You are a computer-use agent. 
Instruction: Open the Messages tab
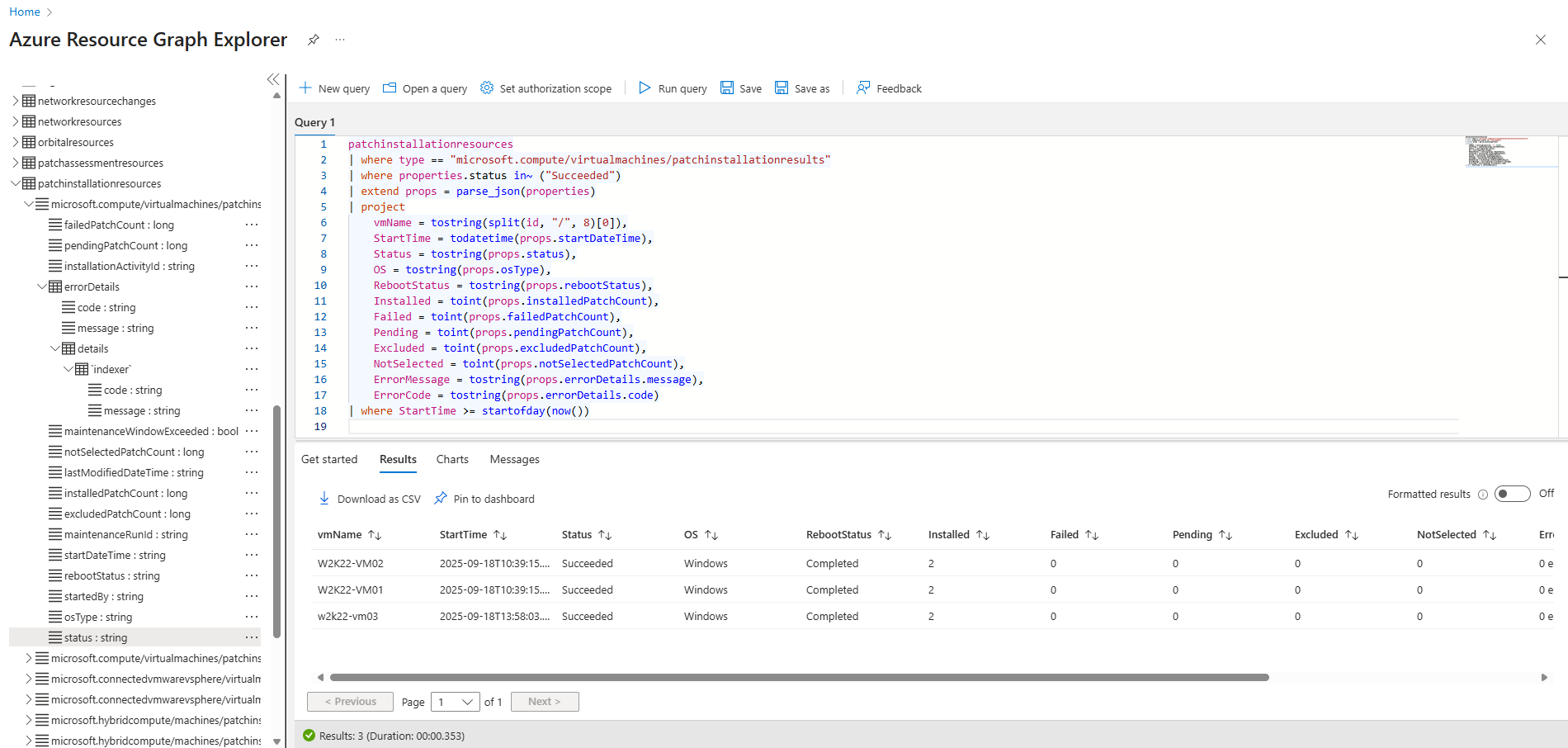[x=515, y=459]
